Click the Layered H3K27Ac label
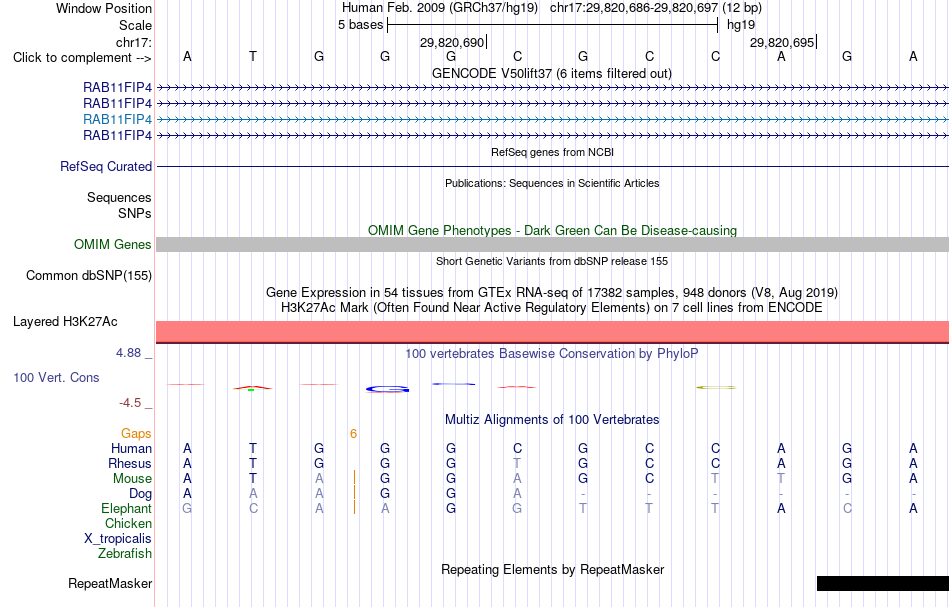This screenshot has width=950, height=607. click(x=65, y=321)
